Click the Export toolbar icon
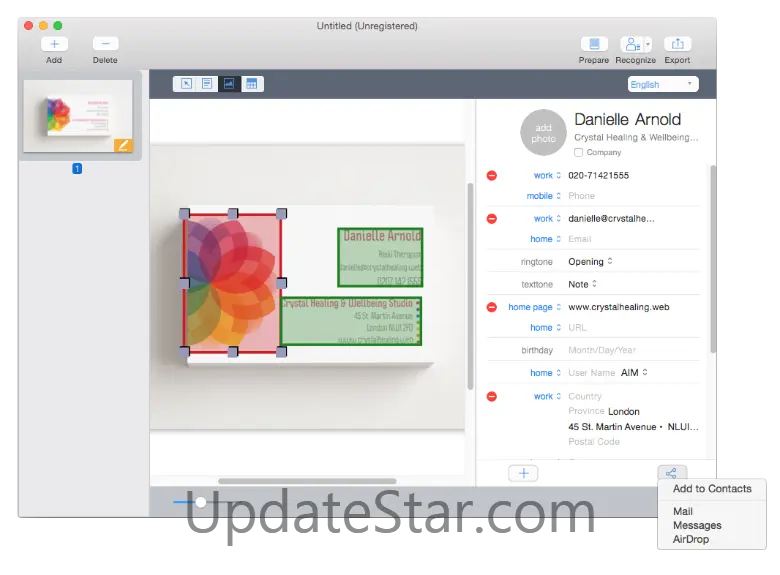 [x=678, y=44]
